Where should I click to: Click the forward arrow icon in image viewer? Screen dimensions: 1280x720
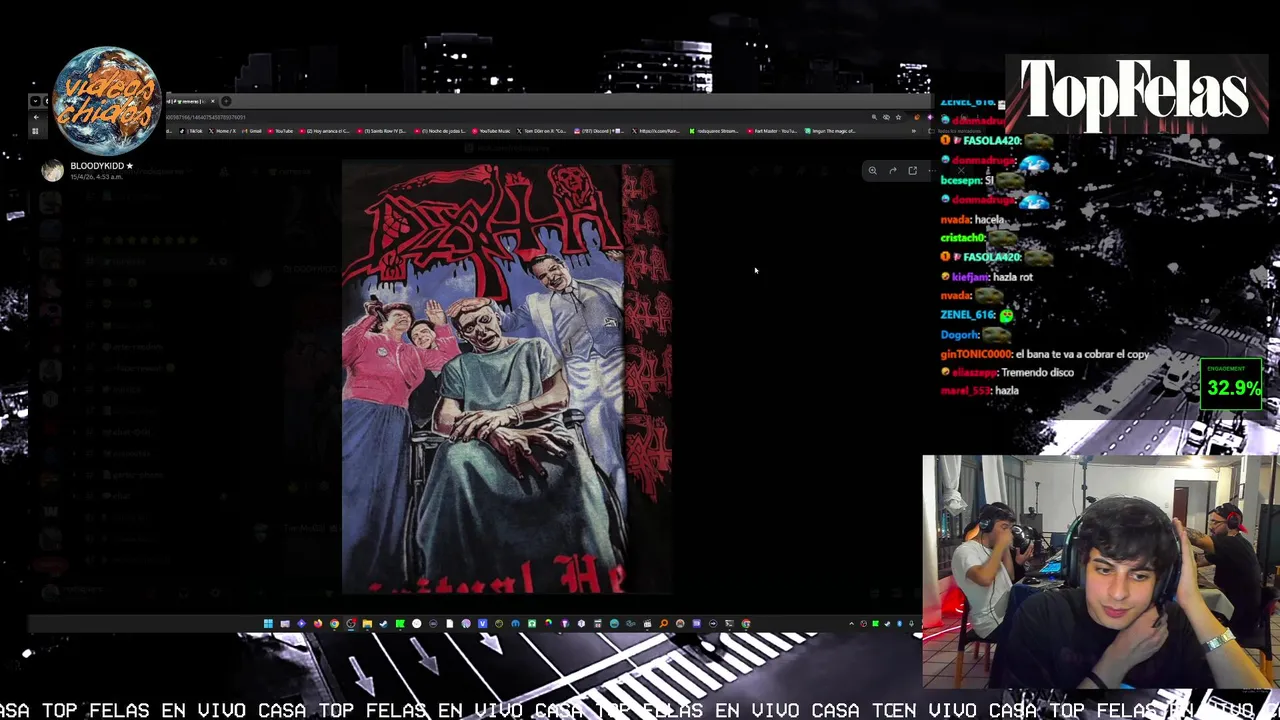(893, 171)
